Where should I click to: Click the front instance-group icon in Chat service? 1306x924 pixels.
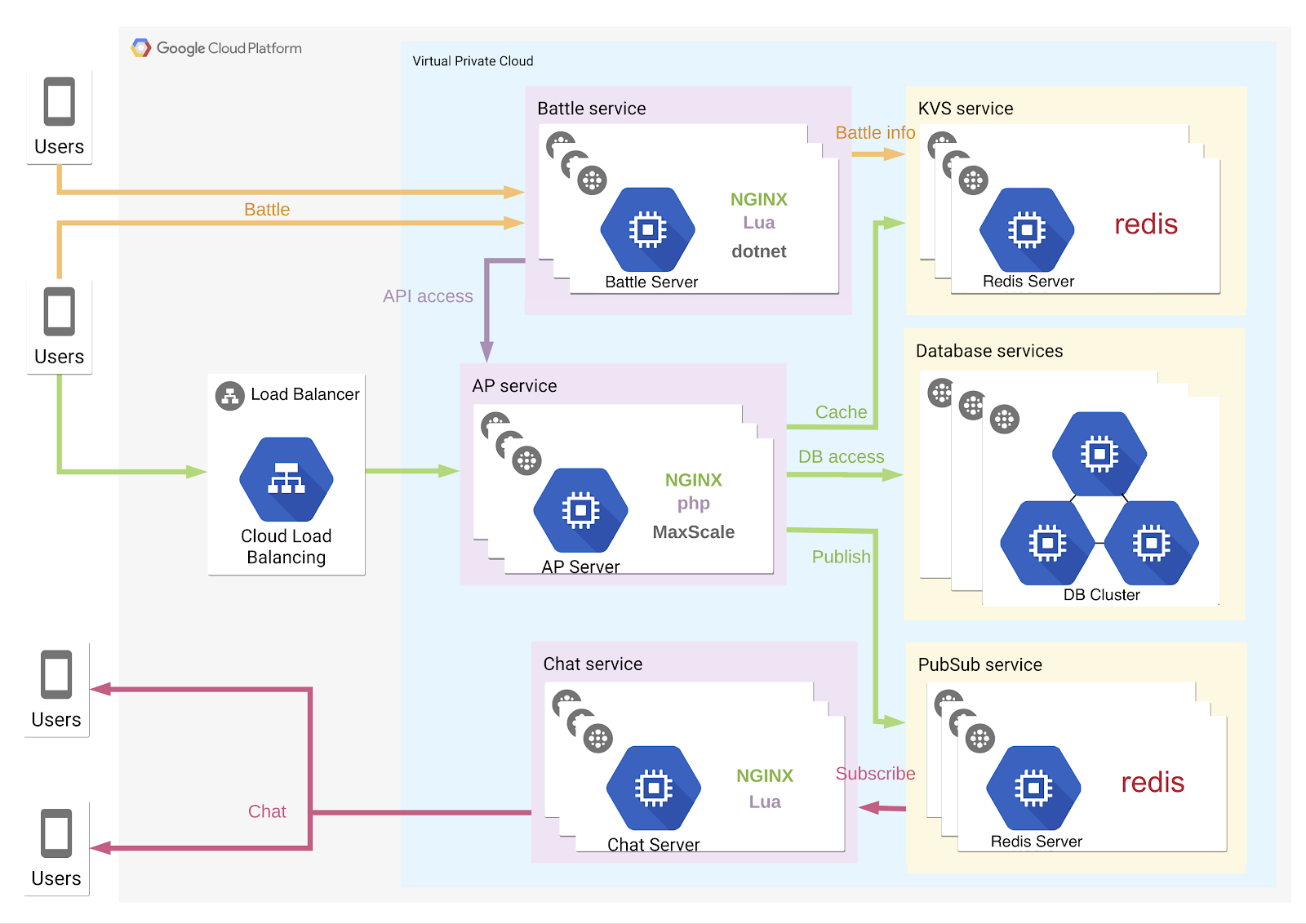(598, 739)
